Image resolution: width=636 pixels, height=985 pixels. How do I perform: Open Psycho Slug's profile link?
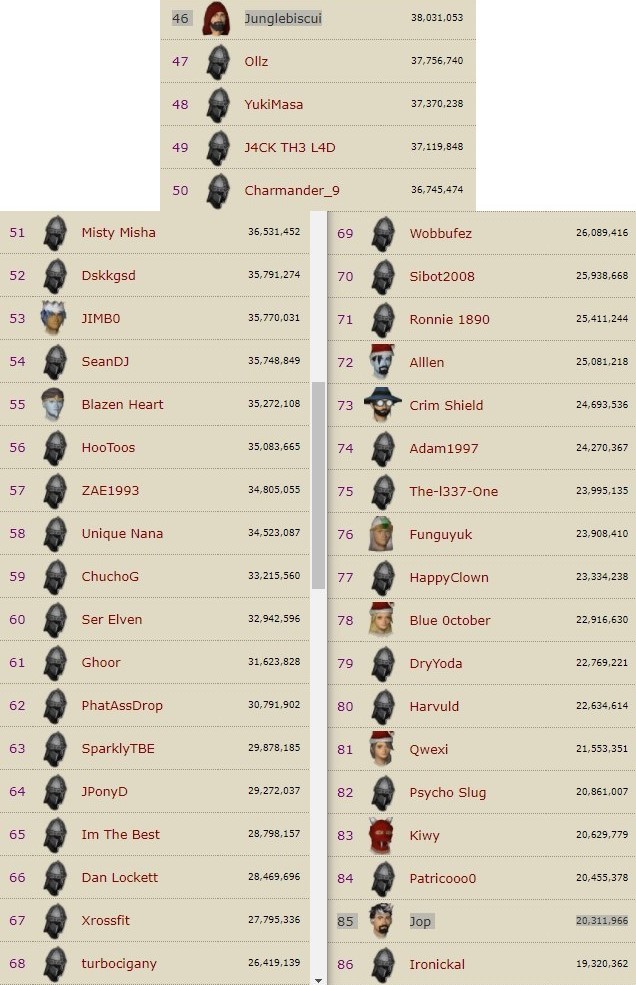tap(448, 792)
